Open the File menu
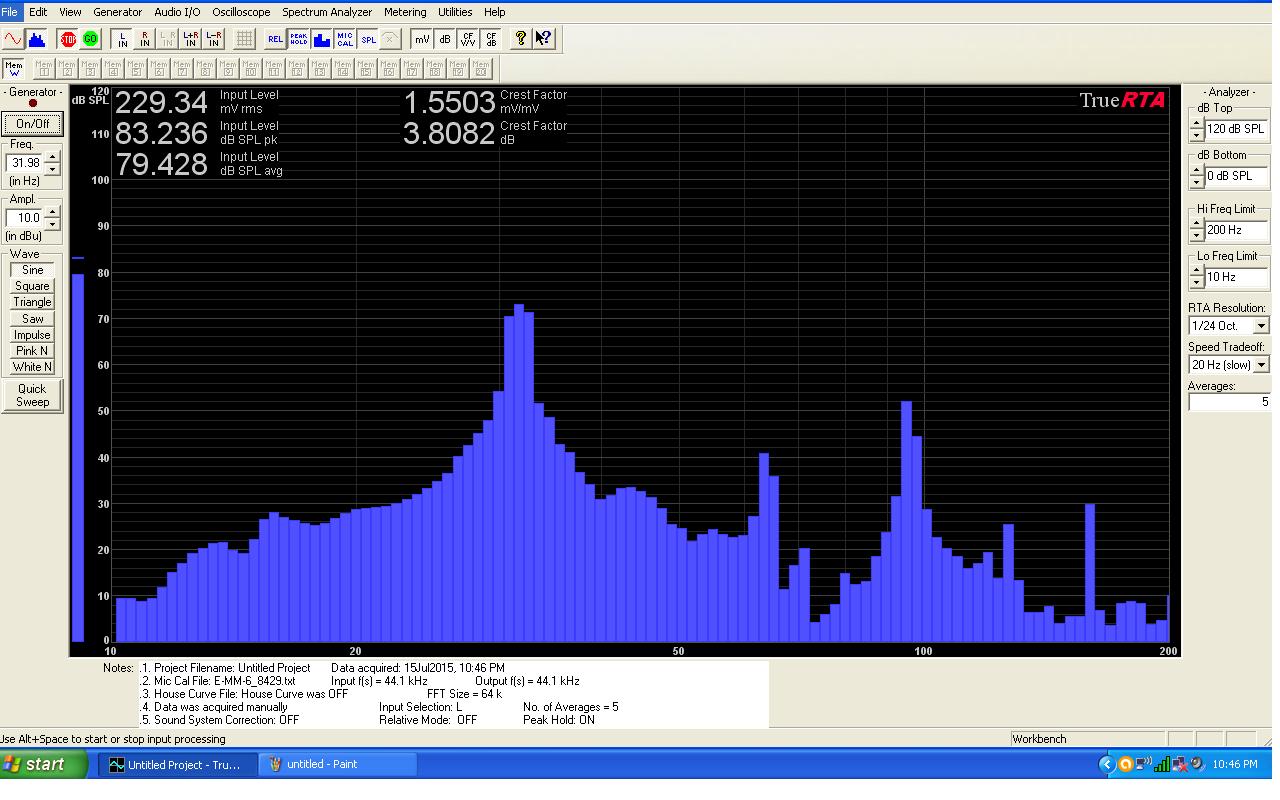The height and width of the screenshot is (800, 1280). click(x=10, y=12)
